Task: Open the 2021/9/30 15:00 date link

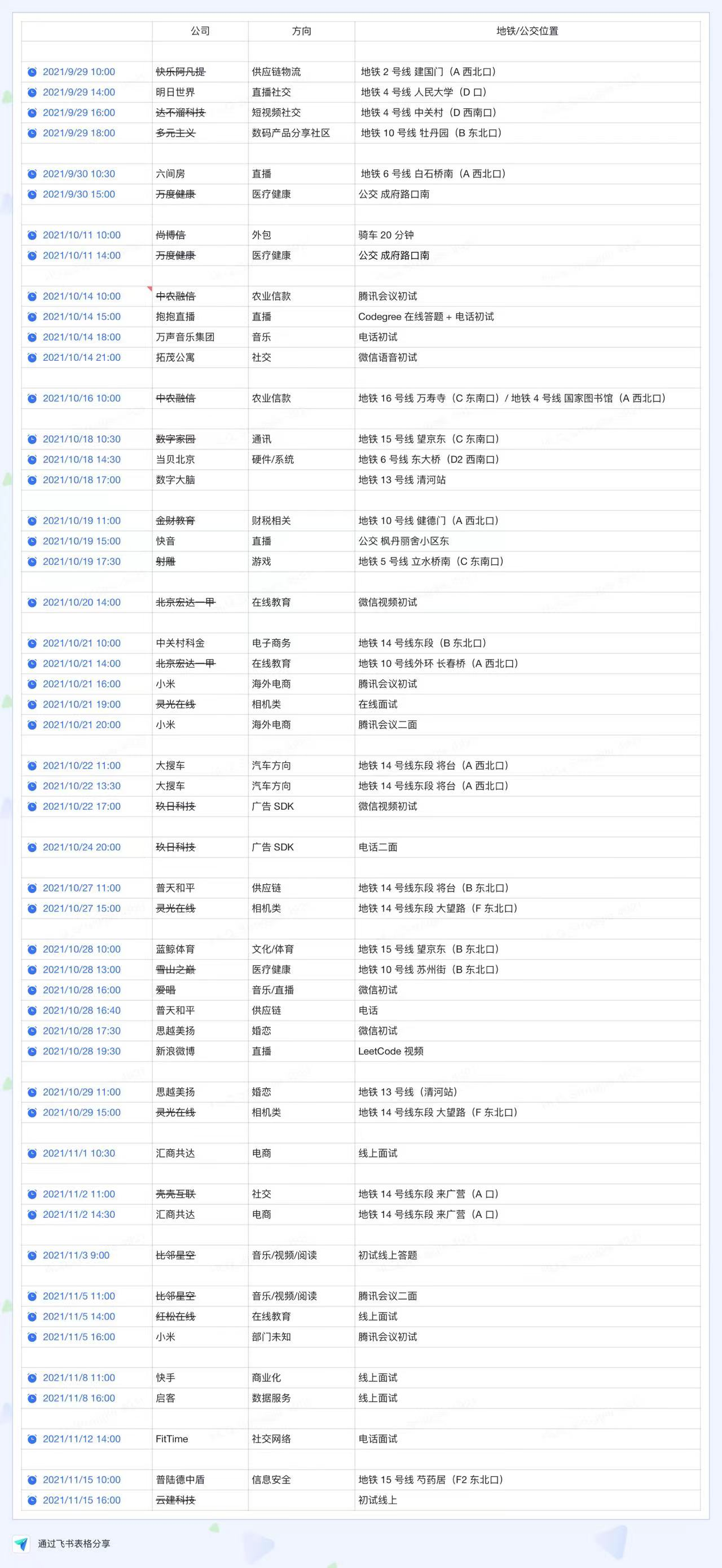Action: click(78, 194)
